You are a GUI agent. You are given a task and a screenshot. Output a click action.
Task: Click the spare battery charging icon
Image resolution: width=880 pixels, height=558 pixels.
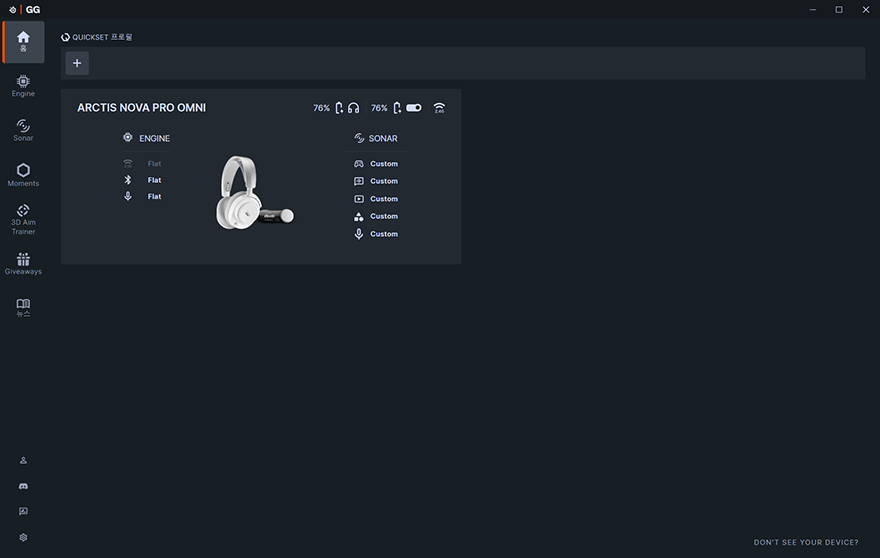click(397, 108)
